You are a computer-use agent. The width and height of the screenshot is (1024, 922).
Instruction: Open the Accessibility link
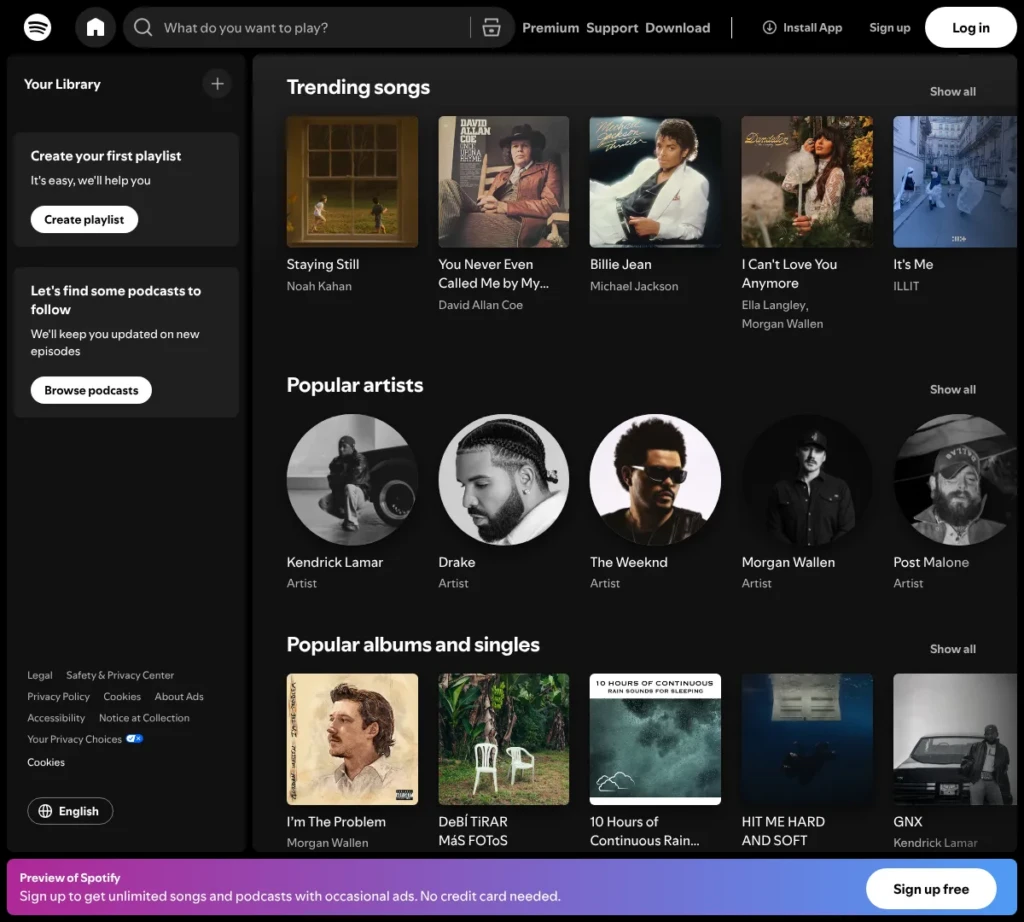tap(56, 718)
